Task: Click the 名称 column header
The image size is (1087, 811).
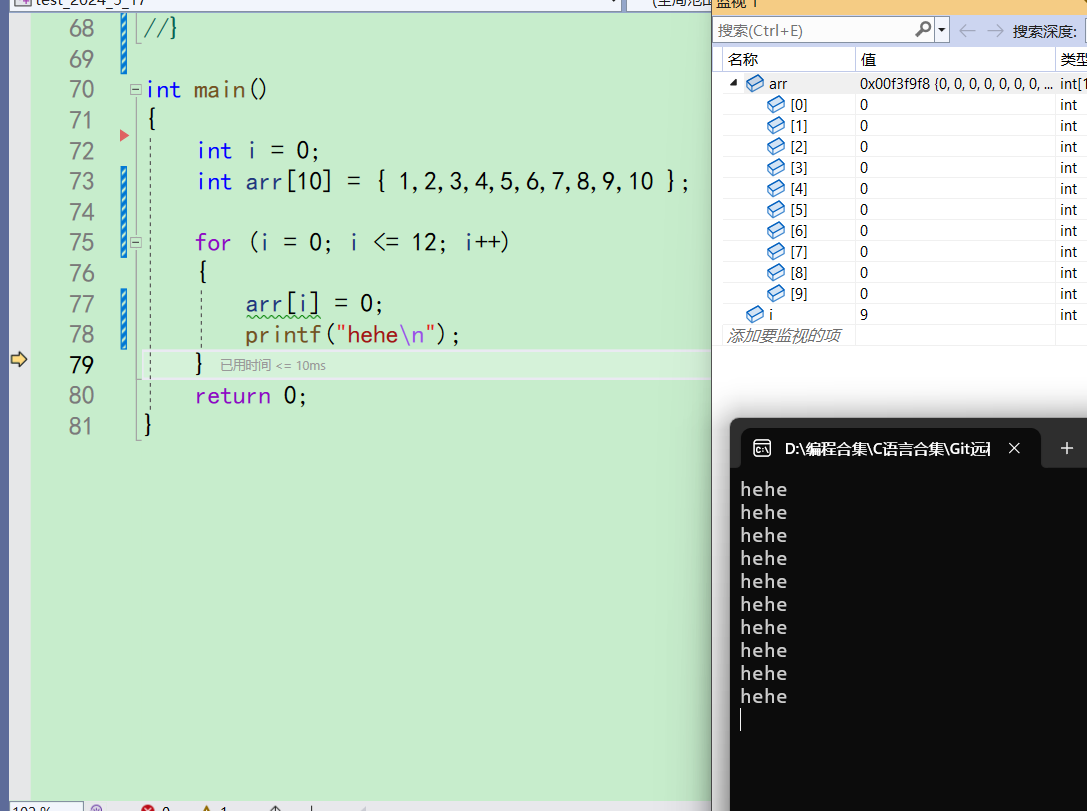Action: coord(742,60)
